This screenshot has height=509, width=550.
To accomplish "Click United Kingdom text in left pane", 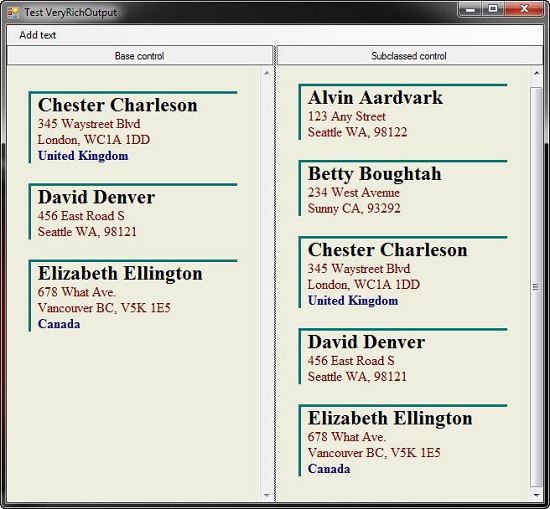I will [83, 156].
